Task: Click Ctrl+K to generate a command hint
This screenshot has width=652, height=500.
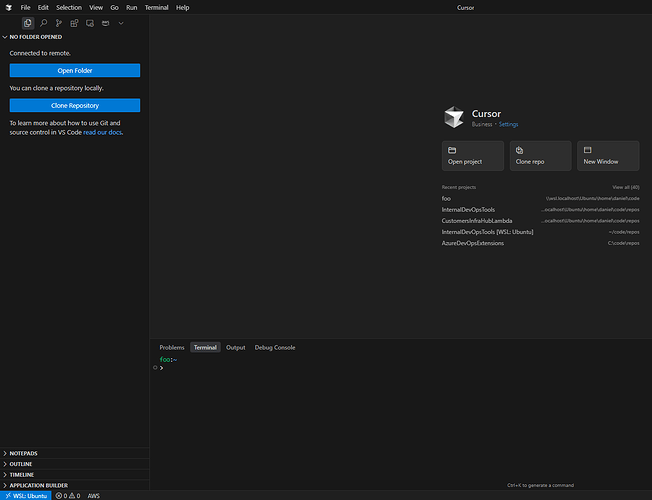Action: pyautogui.click(x=540, y=485)
